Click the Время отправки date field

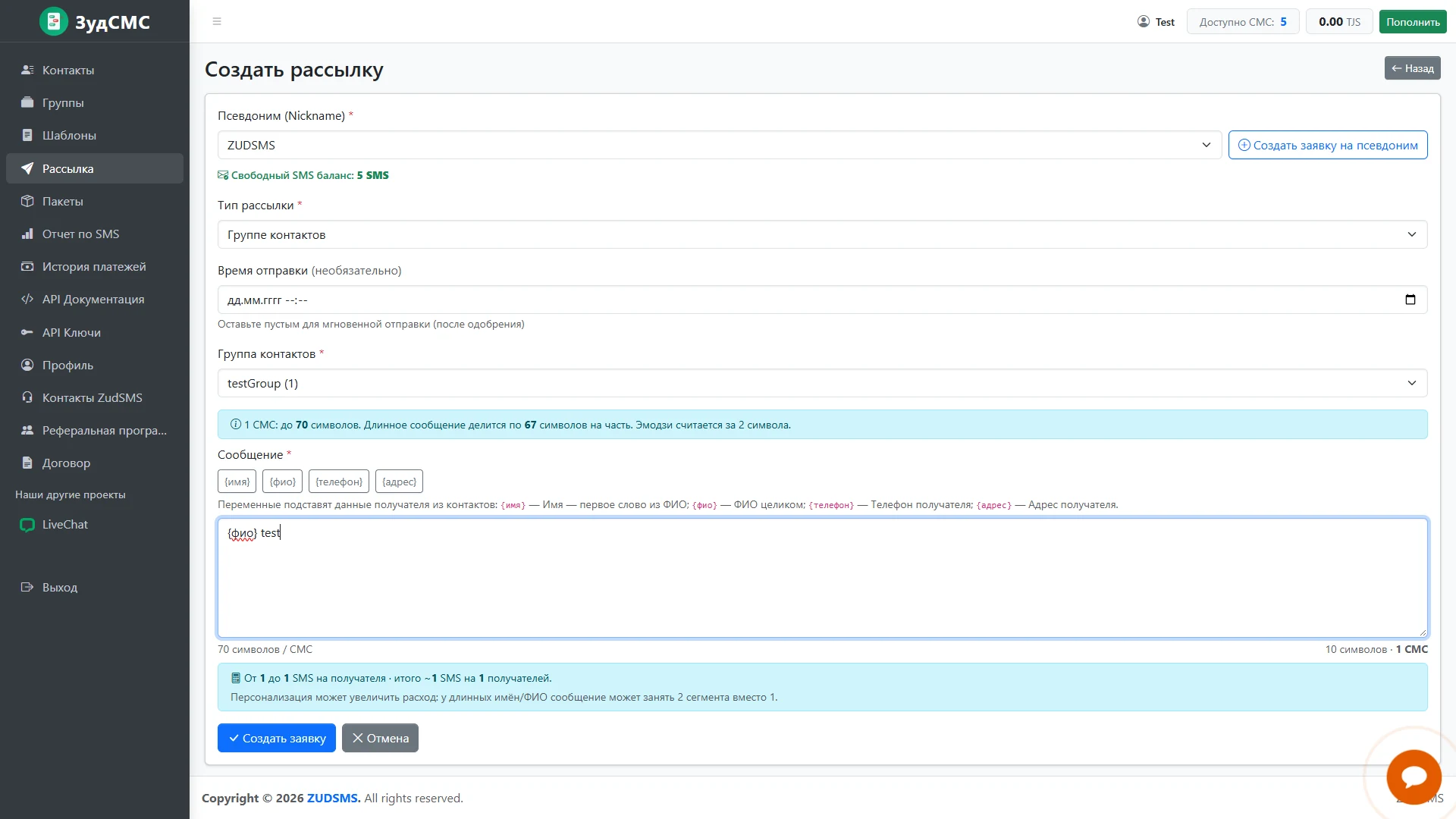pos(822,300)
